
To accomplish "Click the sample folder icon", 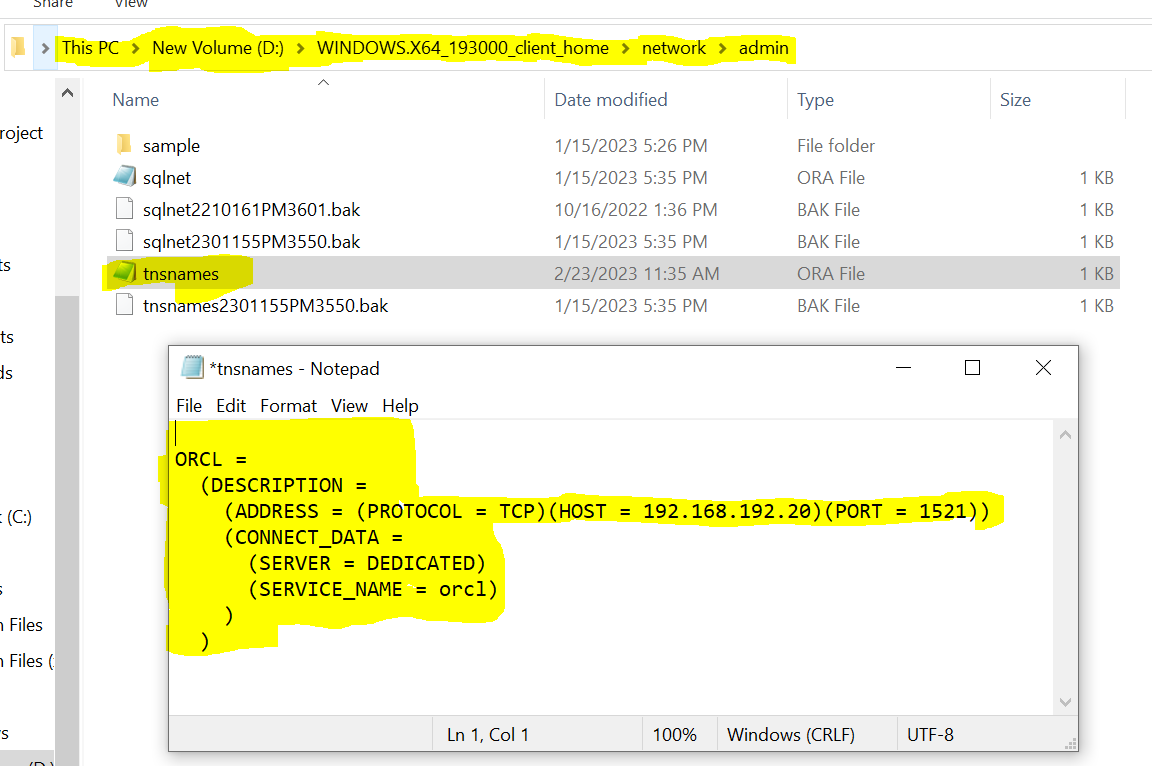I will coord(124,146).
